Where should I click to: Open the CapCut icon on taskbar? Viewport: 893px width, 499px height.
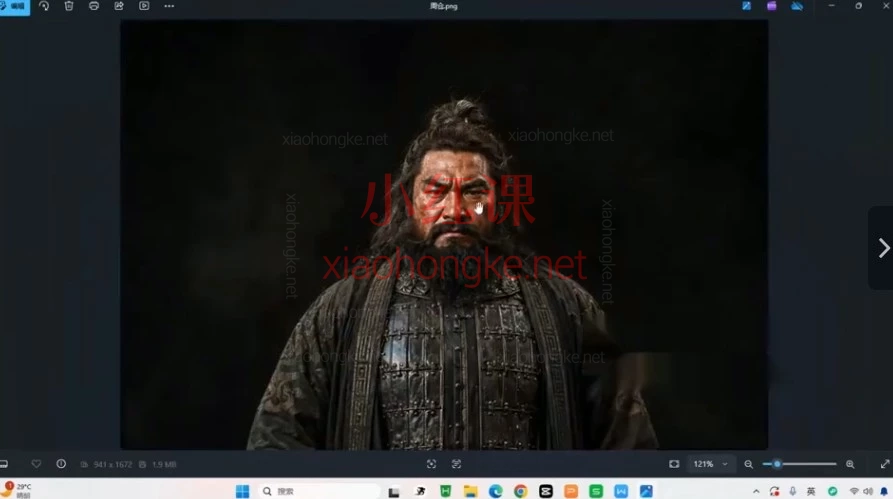click(546, 491)
